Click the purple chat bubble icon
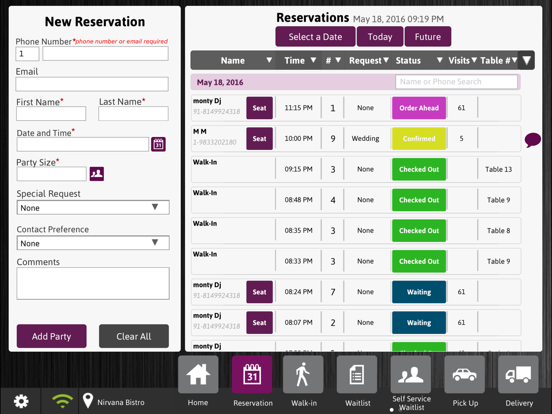 [x=533, y=140]
